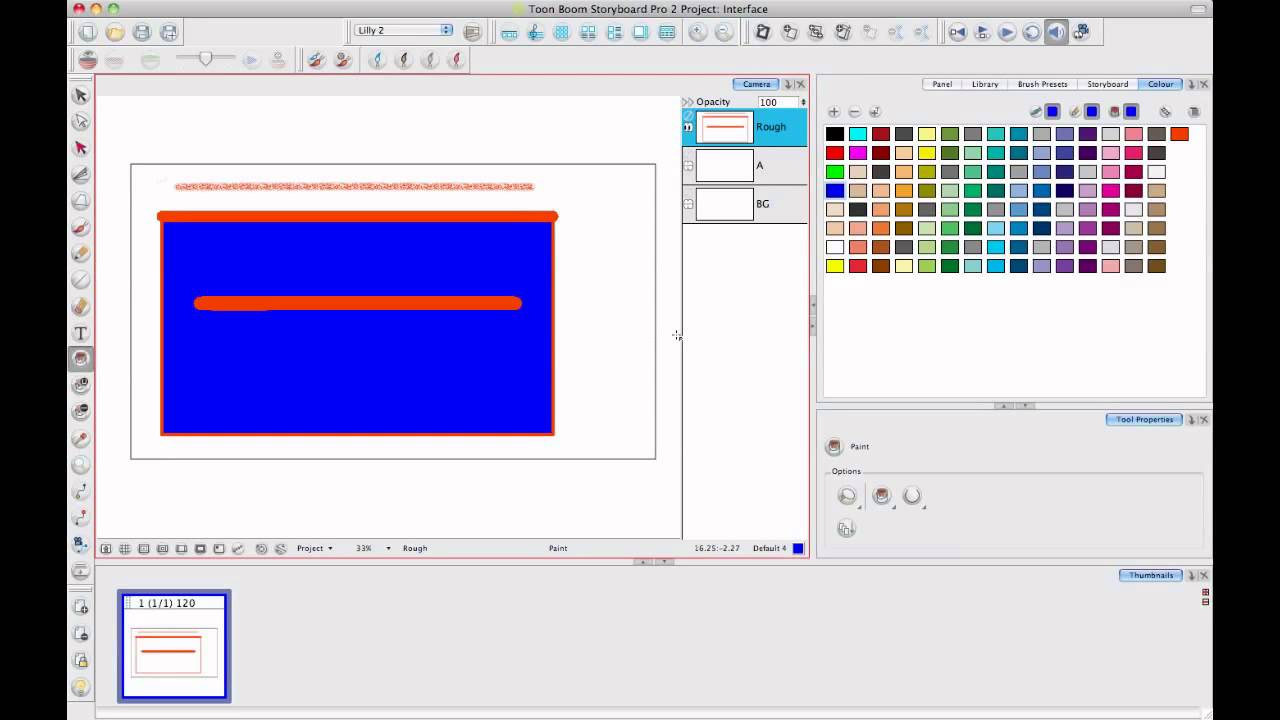Select the active Paint bucket tool in left toolbar
This screenshot has width=1280, height=720.
[x=81, y=359]
